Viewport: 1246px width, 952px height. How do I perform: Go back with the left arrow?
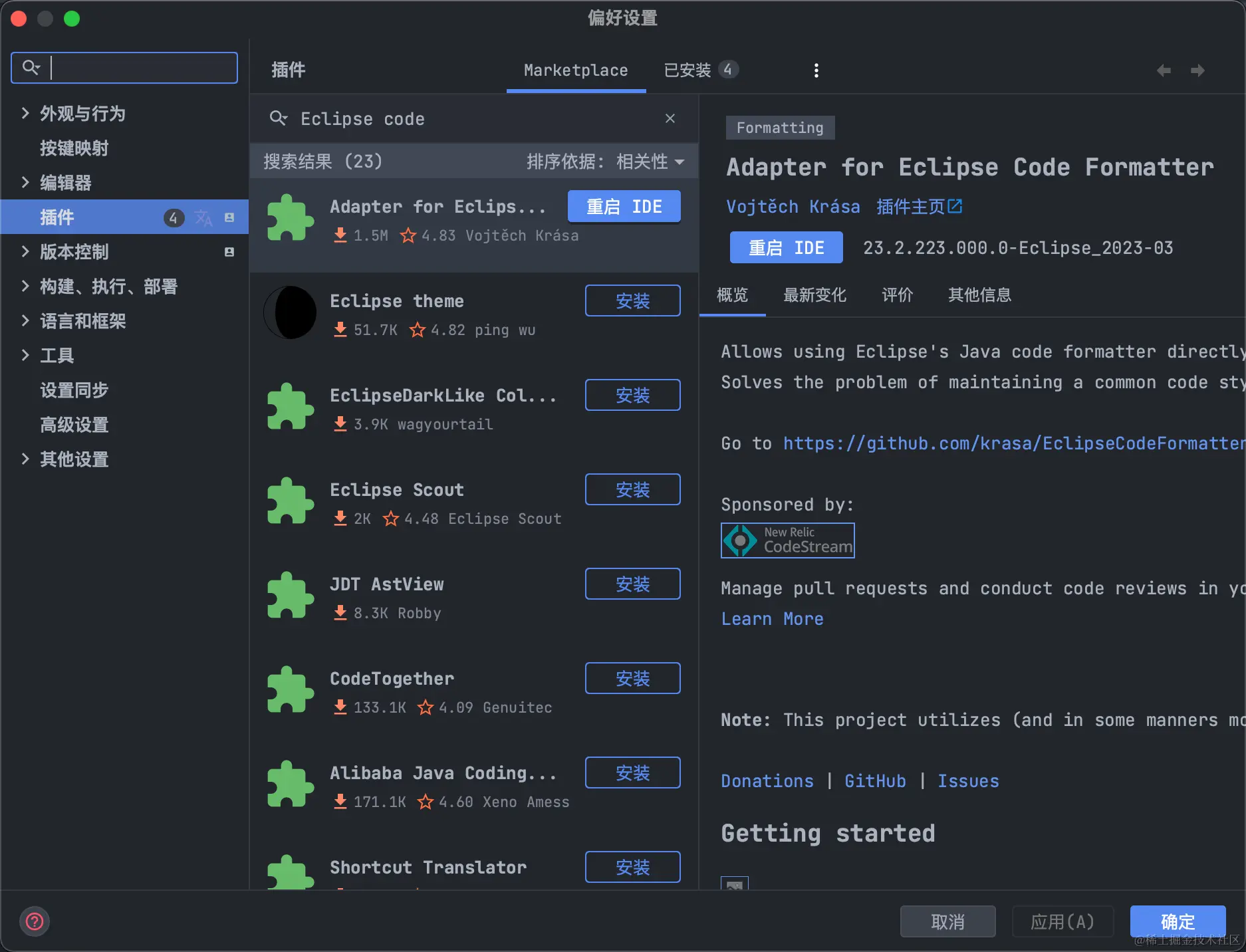(1164, 70)
